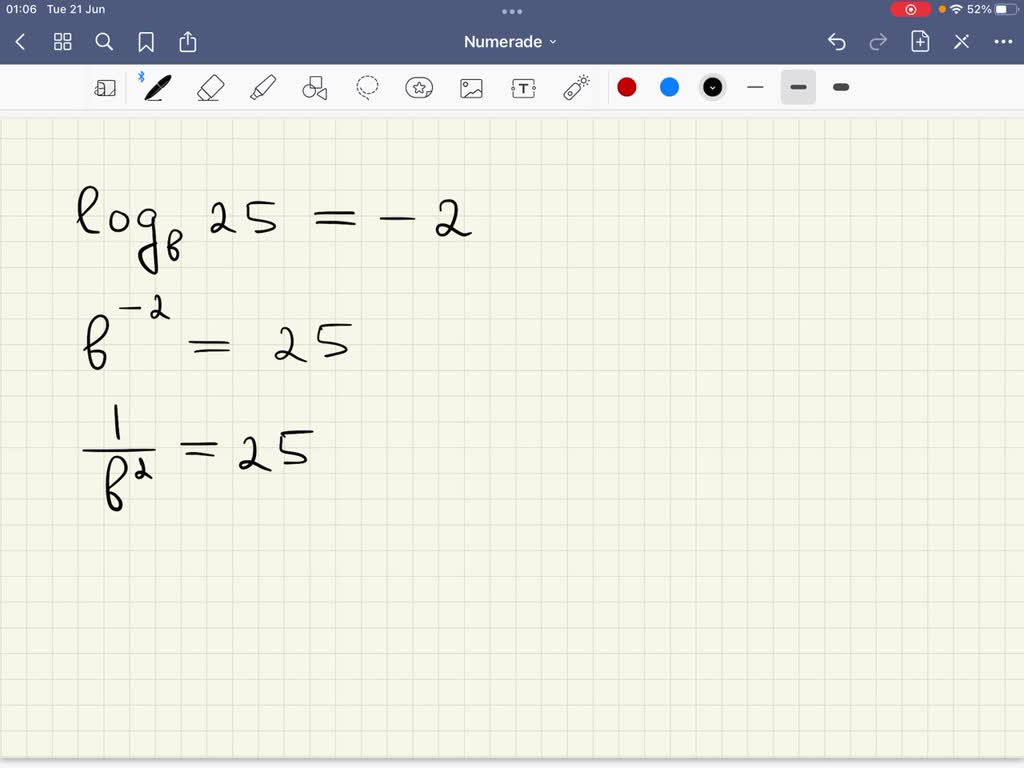Select the laser pointer tool
This screenshot has width=1024, height=768.
click(x=576, y=88)
